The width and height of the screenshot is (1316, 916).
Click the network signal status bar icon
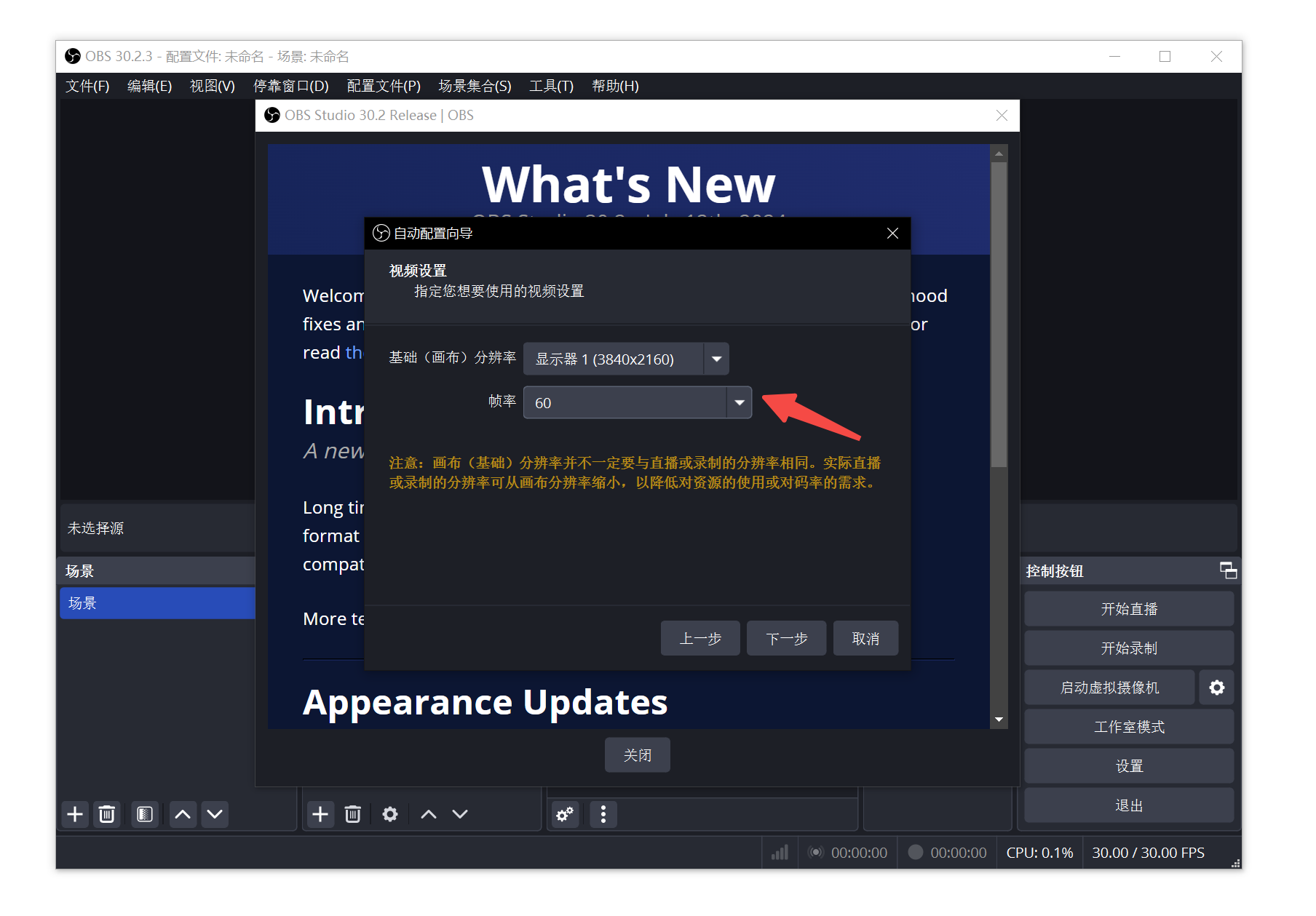[780, 853]
